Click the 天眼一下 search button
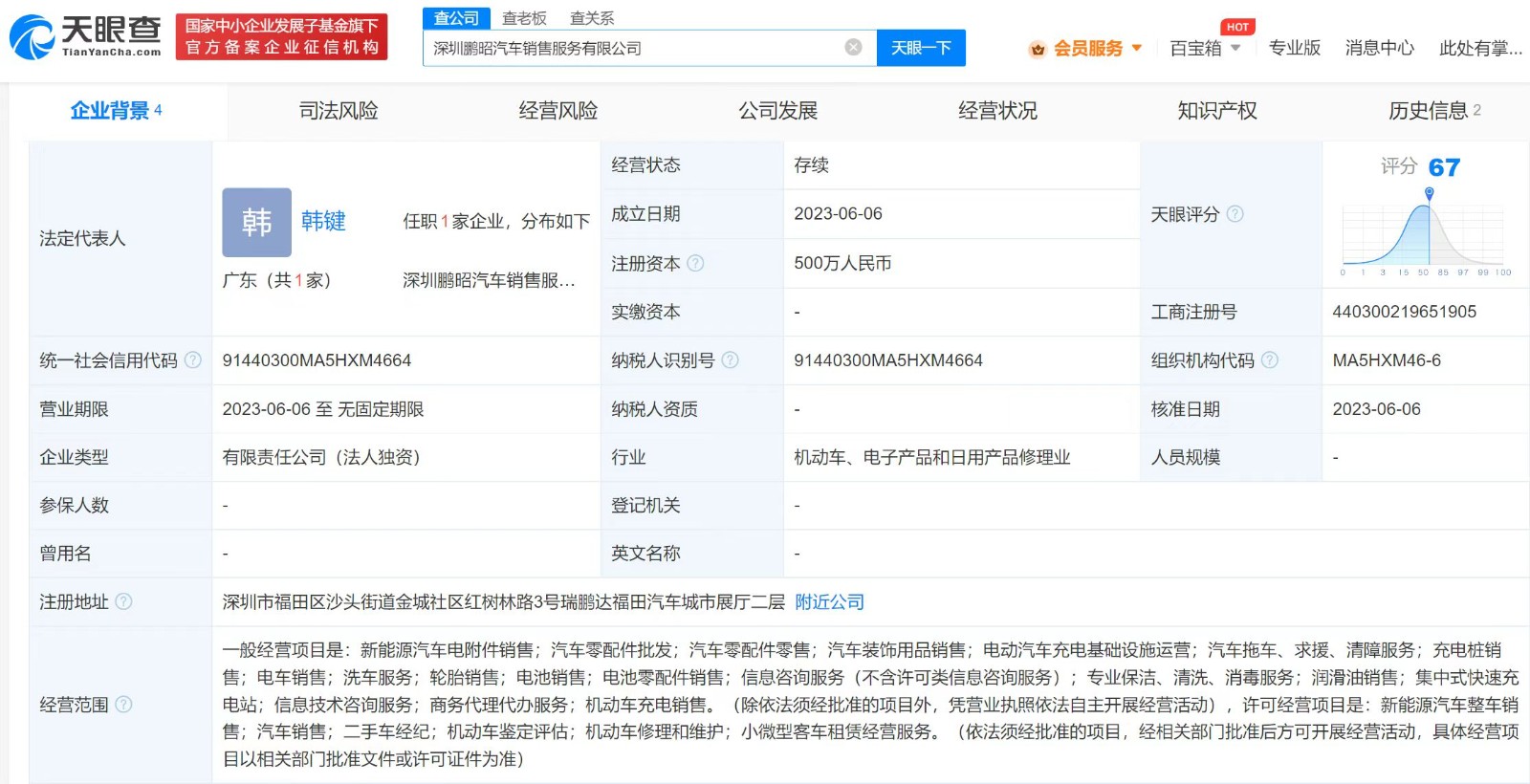The width and height of the screenshot is (1530, 784). (x=920, y=48)
